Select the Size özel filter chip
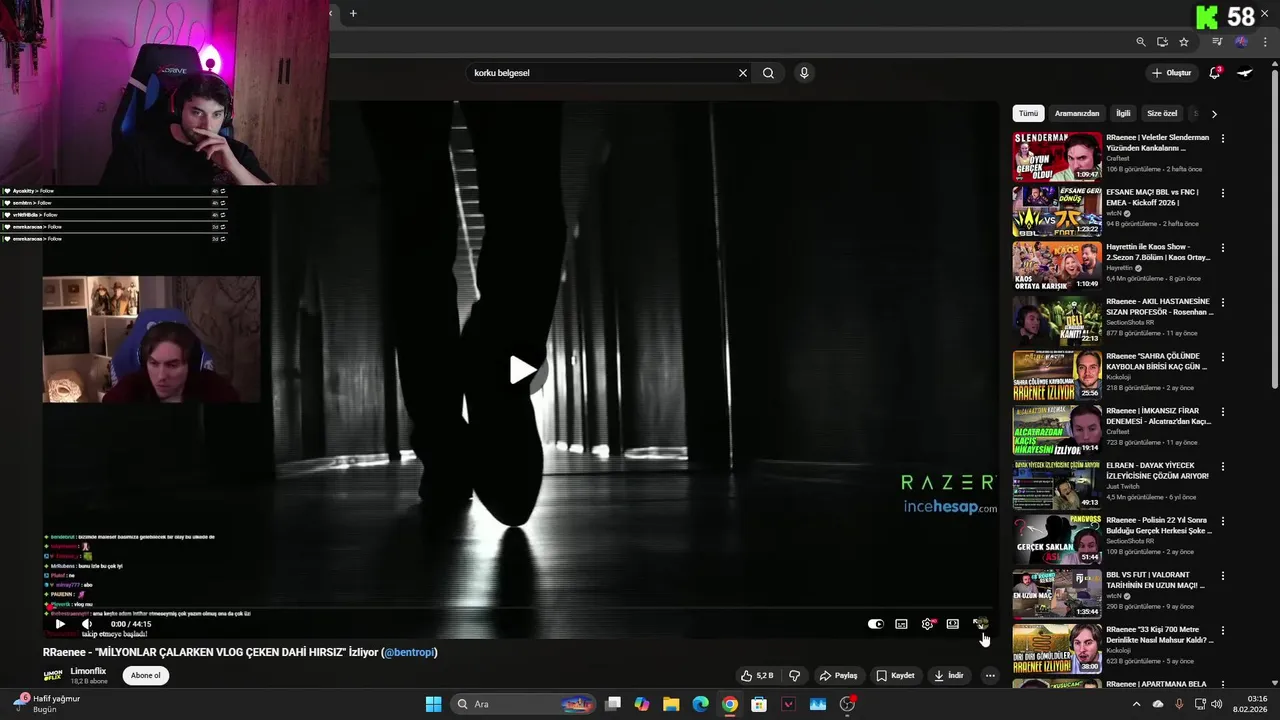This screenshot has height=720, width=1280. pos(1162,114)
